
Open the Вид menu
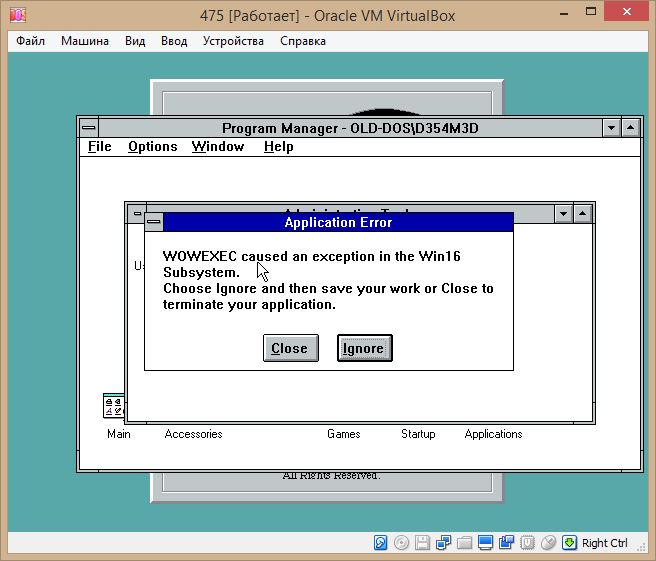click(135, 41)
